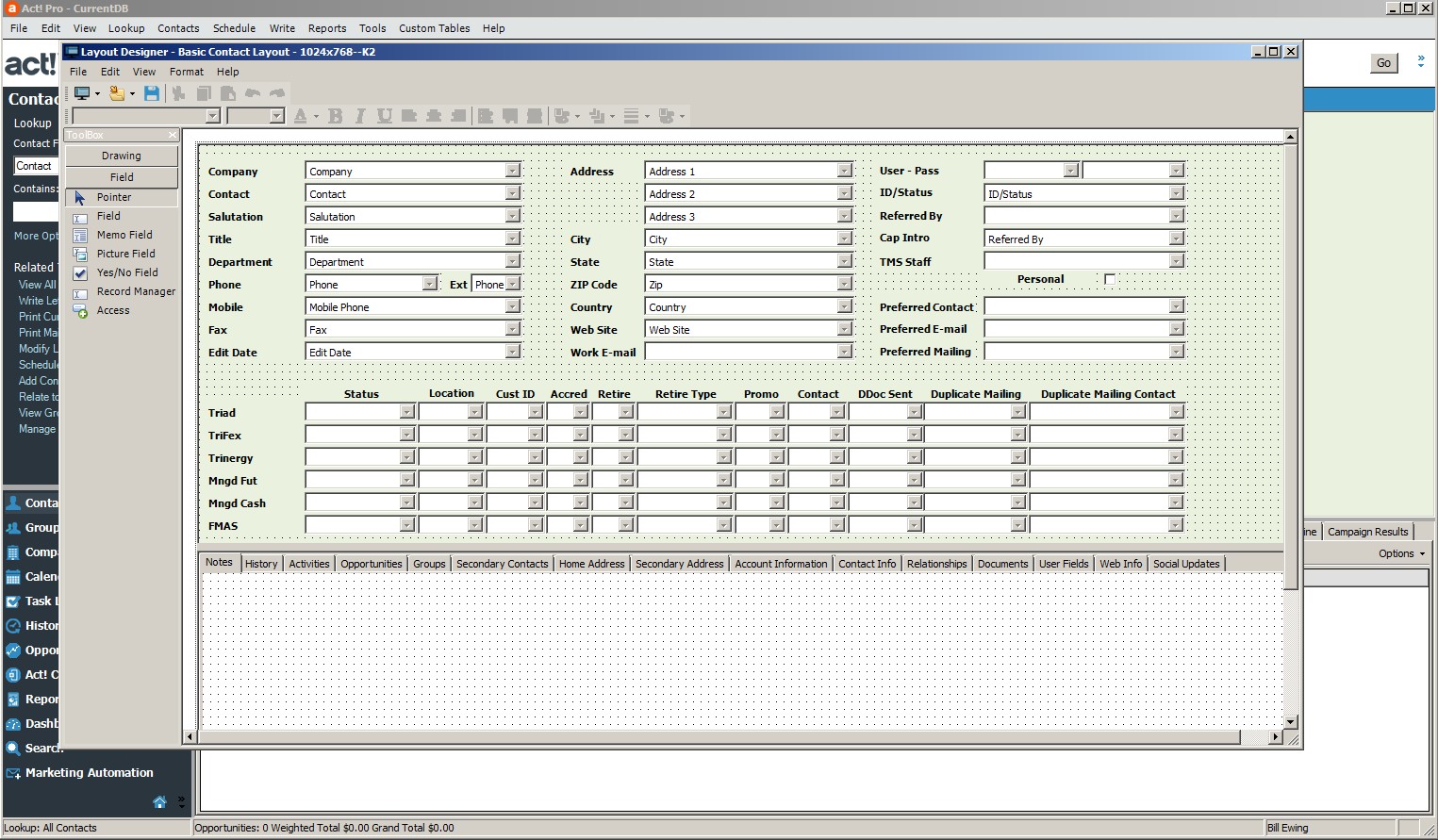Expand the Triad Status dropdown

coord(406,412)
